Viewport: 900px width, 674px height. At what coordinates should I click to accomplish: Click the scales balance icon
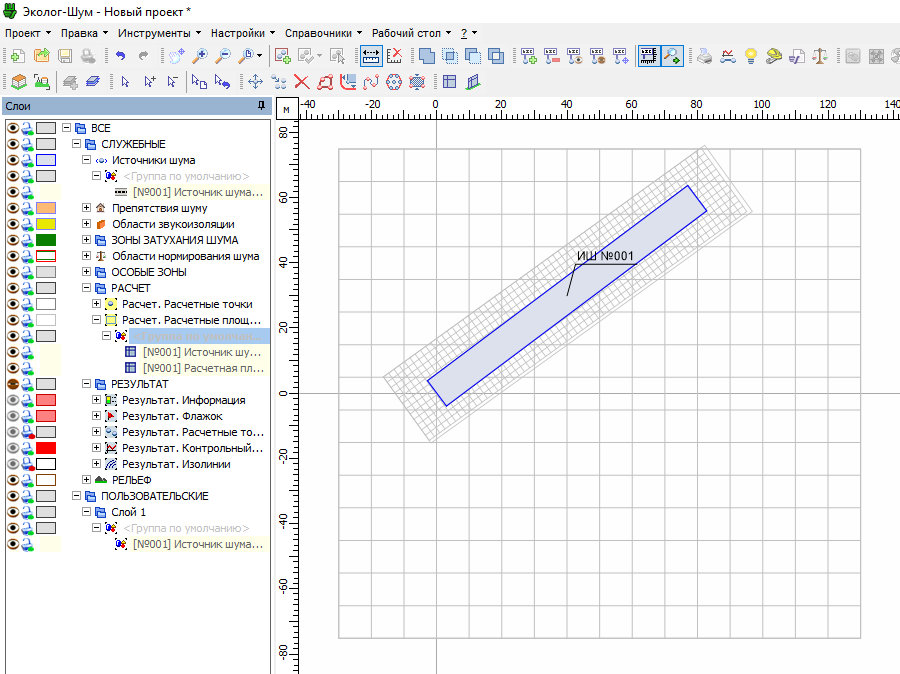821,56
